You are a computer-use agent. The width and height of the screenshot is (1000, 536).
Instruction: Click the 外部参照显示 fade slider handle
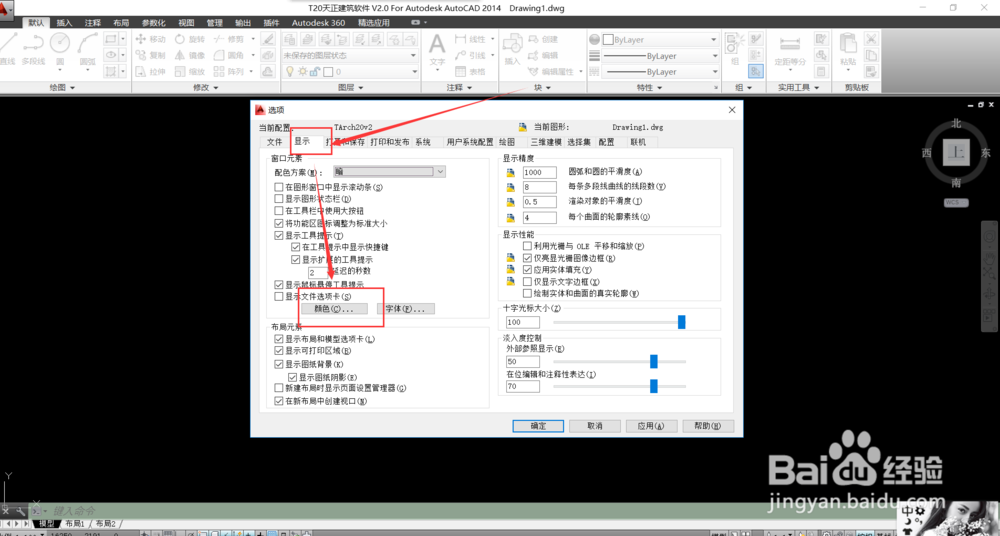[654, 362]
